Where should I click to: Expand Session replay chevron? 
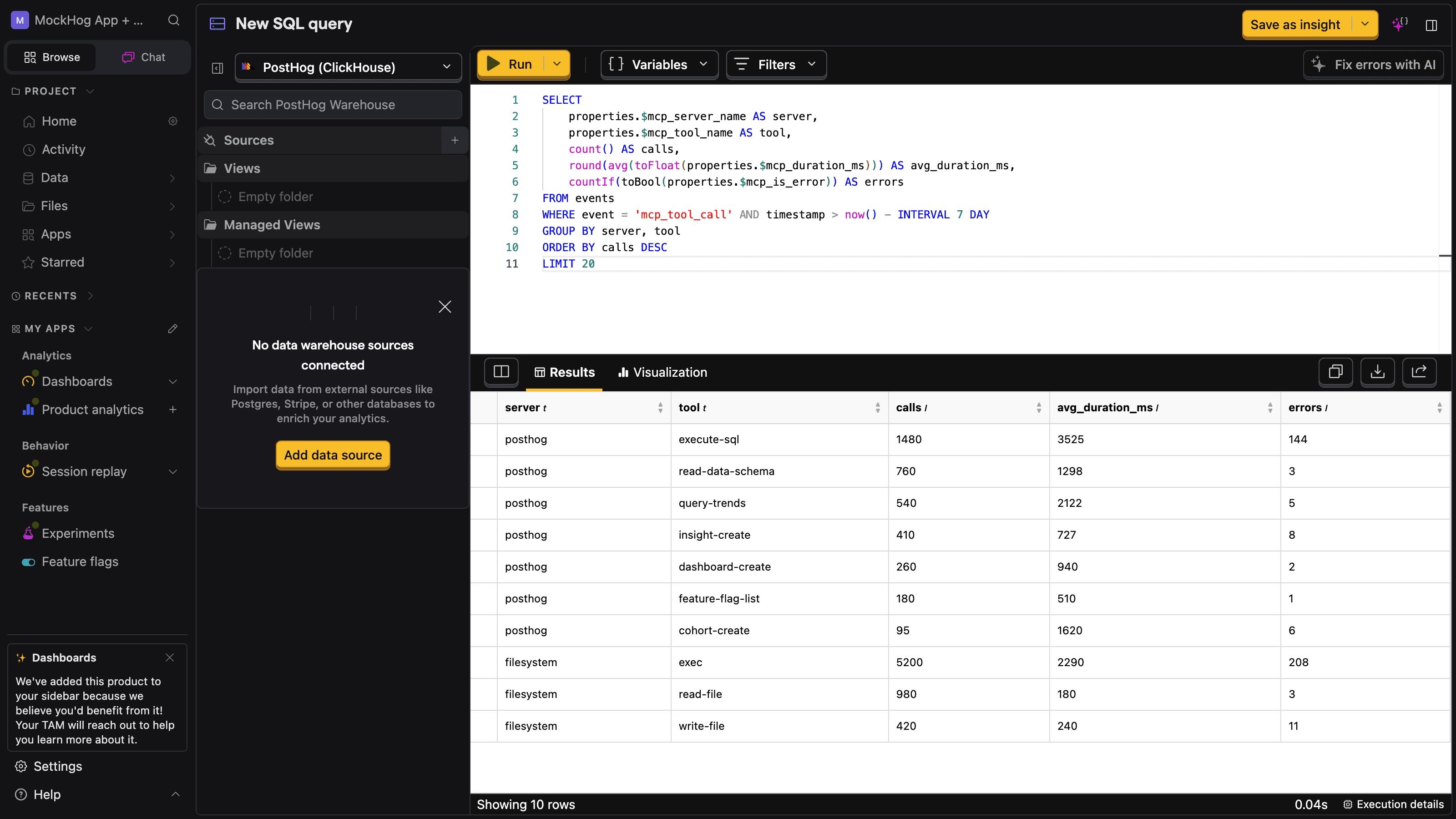[x=173, y=471]
